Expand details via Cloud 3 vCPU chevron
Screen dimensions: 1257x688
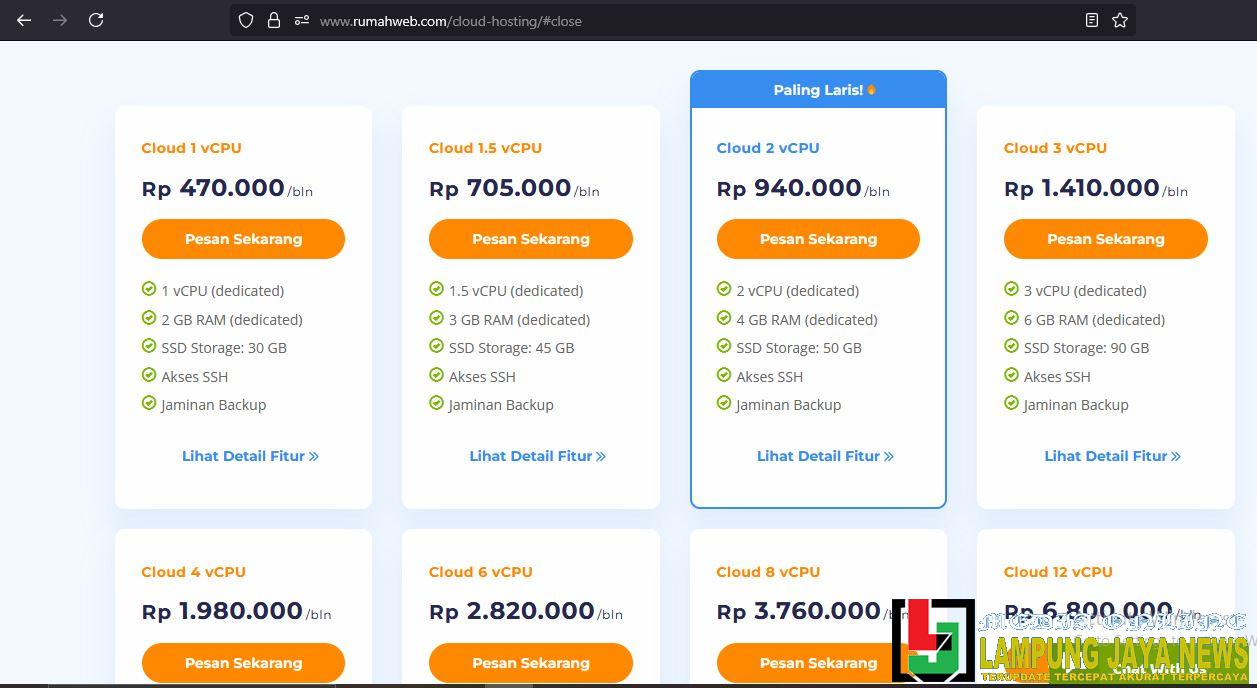1177,455
